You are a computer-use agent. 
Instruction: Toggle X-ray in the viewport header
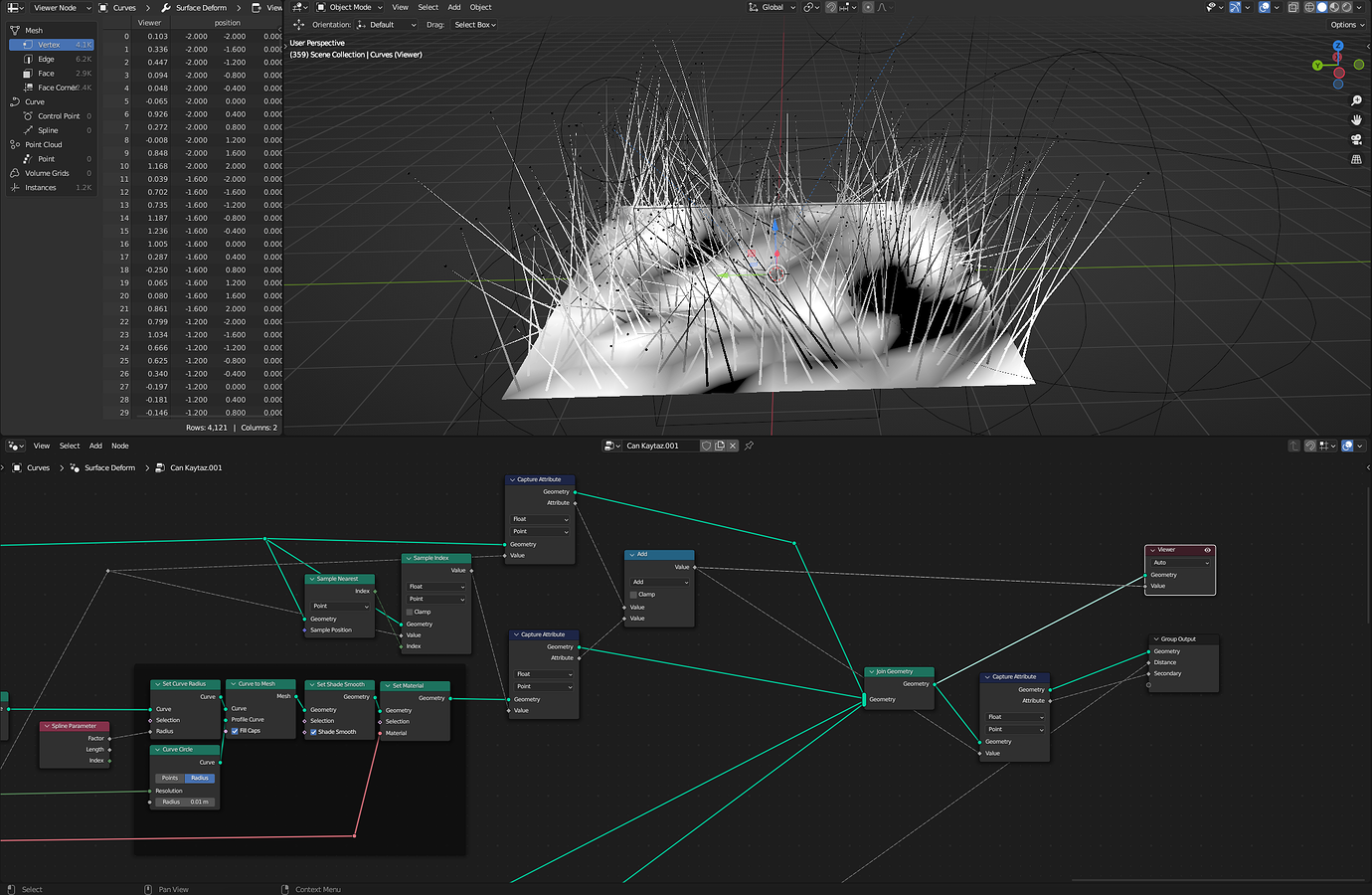click(x=1292, y=7)
